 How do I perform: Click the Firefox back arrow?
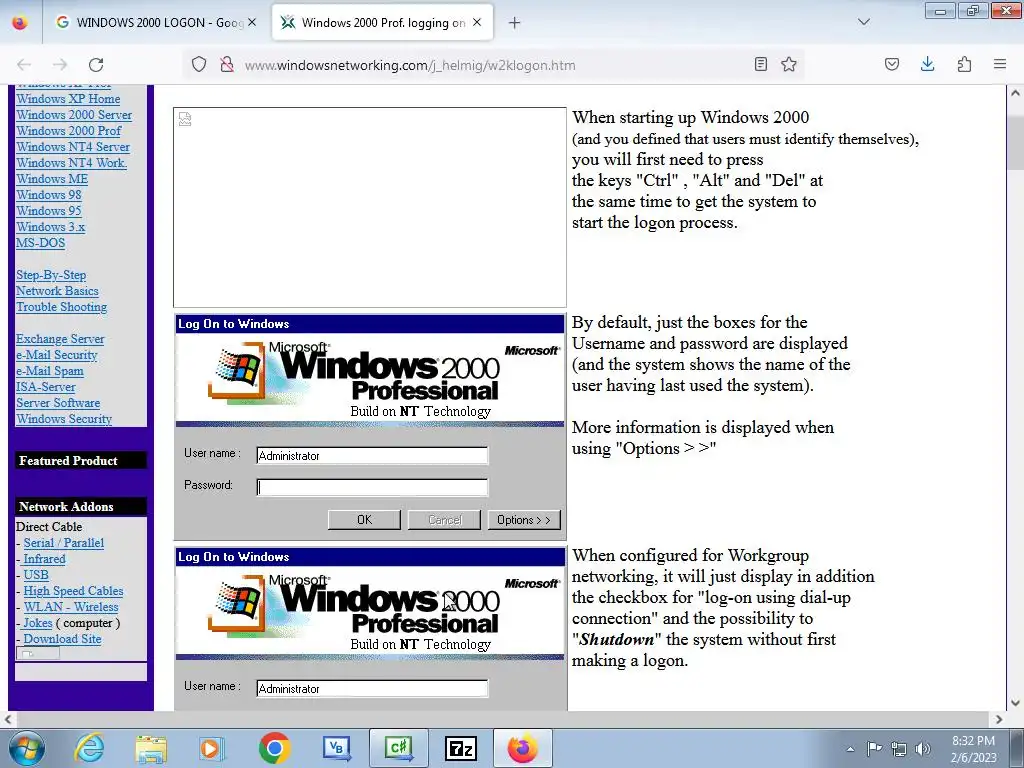click(24, 65)
